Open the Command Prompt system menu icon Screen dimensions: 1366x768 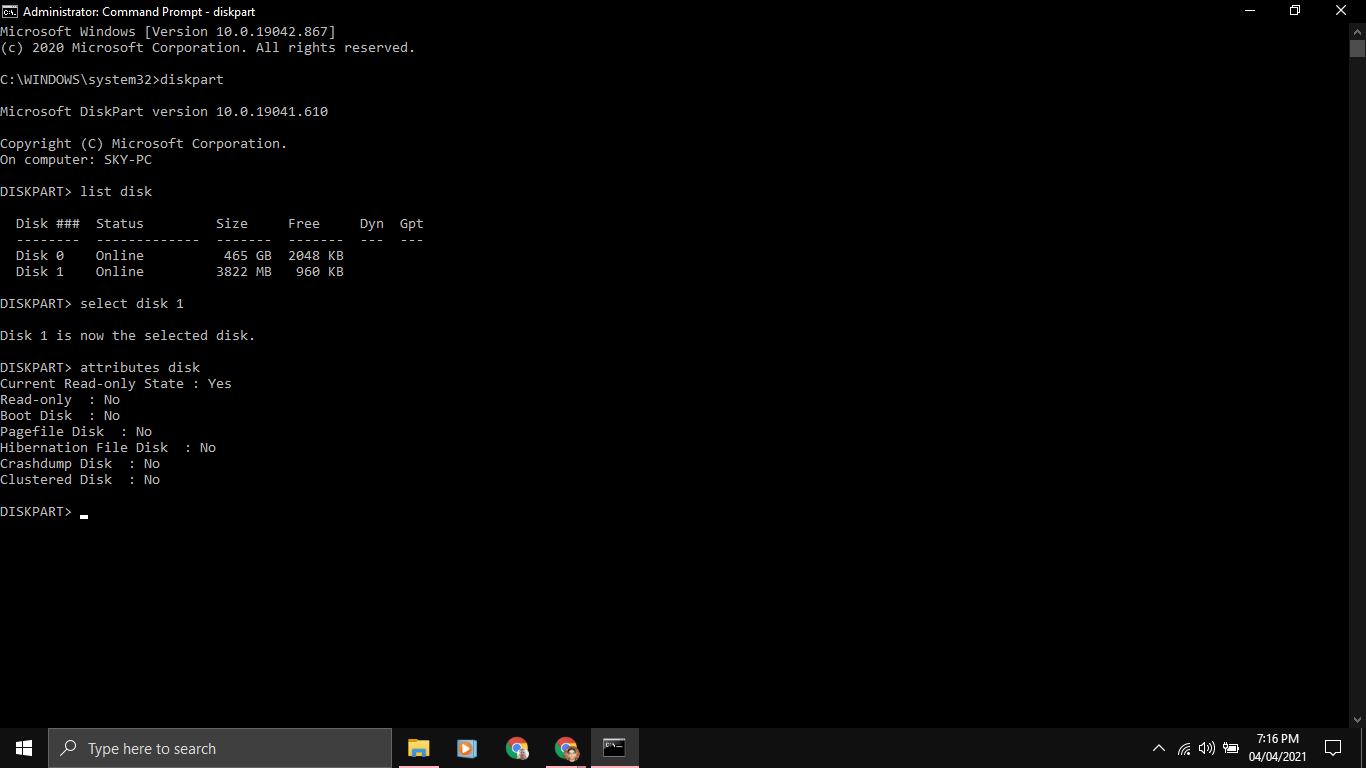(x=9, y=11)
